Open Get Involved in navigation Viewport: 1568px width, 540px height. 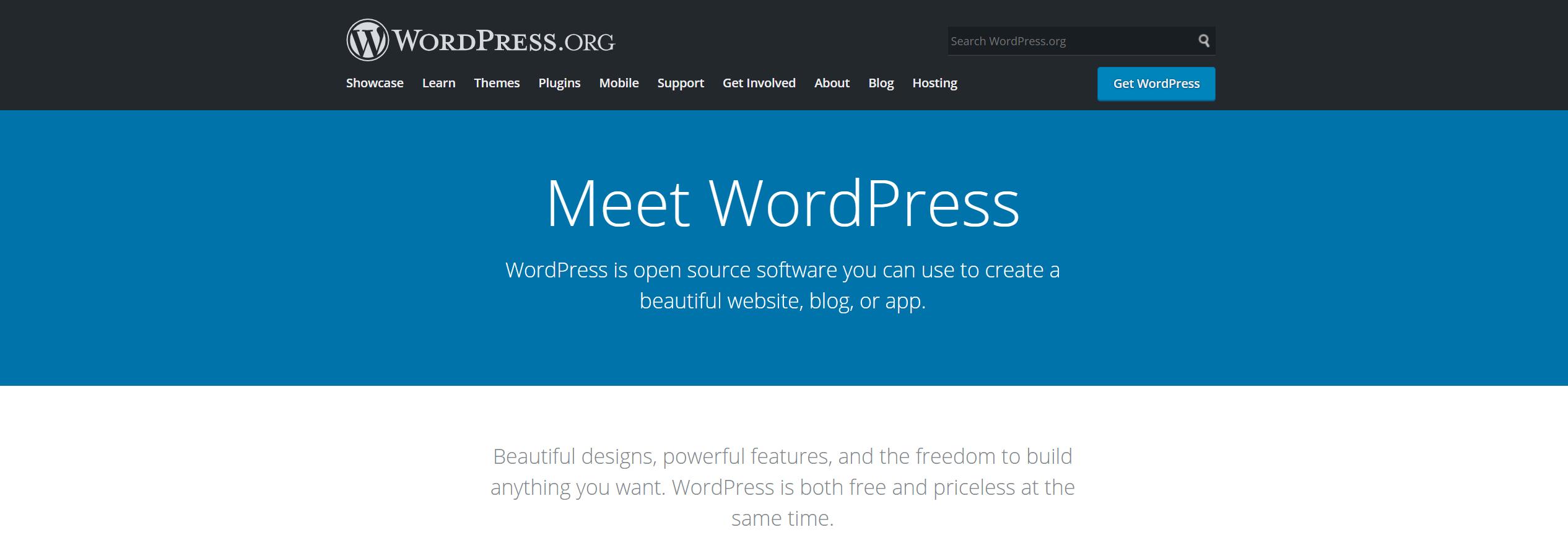[x=759, y=83]
